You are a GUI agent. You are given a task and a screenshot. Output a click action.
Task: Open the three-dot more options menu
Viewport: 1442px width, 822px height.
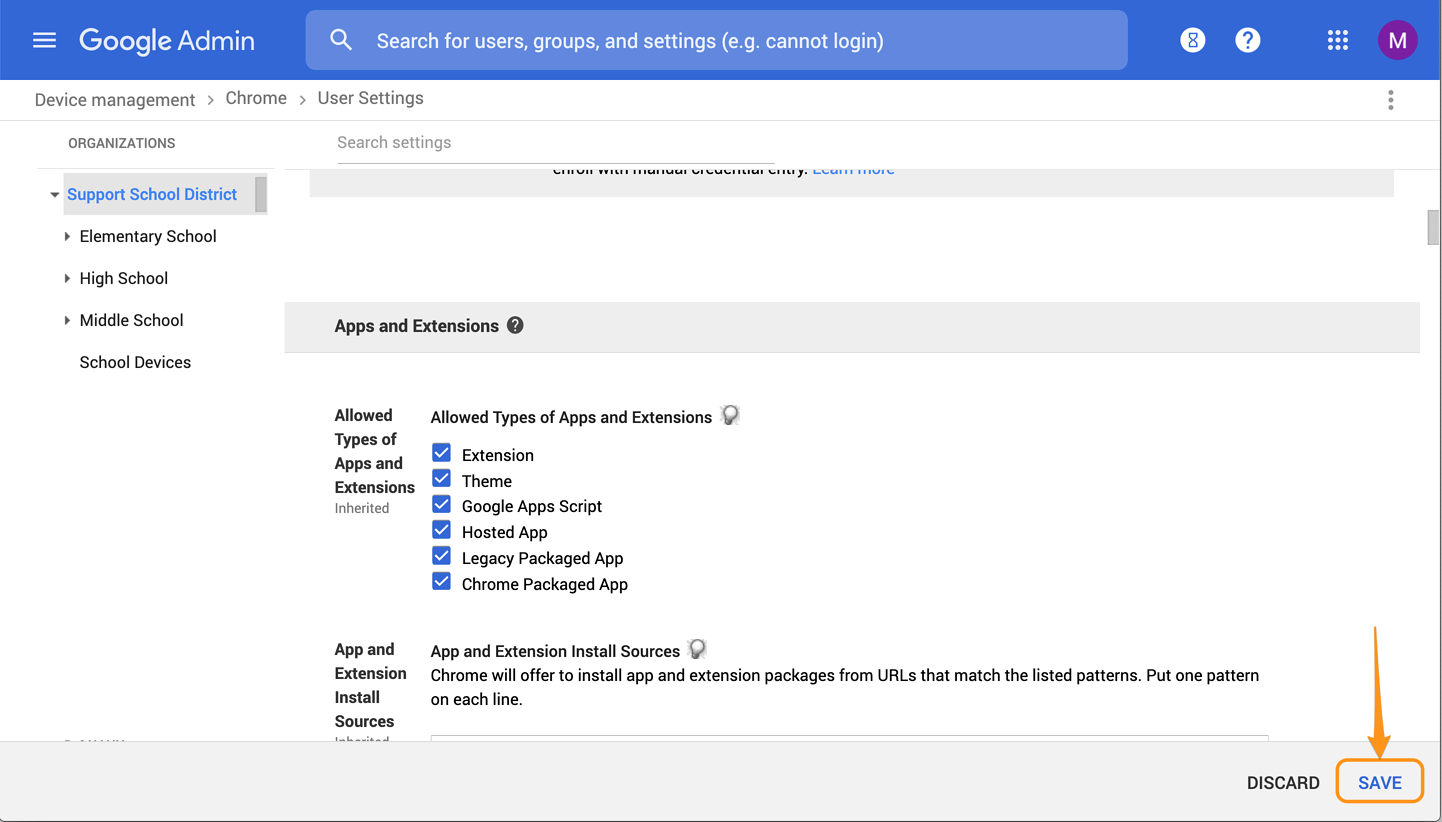point(1390,99)
